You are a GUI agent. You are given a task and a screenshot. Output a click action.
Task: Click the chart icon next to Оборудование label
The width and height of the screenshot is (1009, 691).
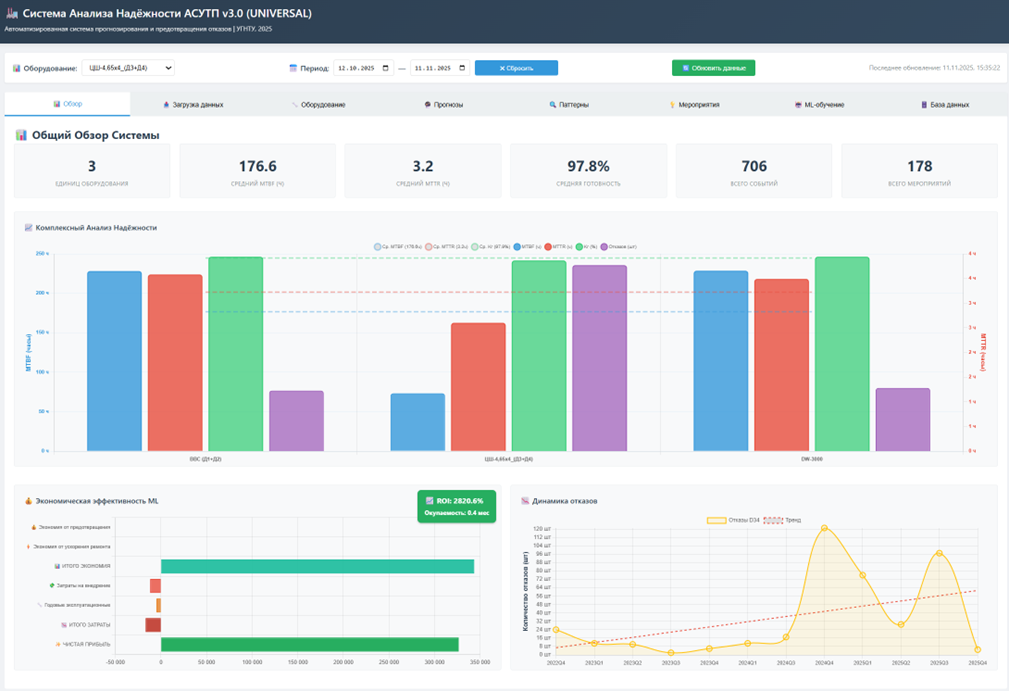(17, 68)
